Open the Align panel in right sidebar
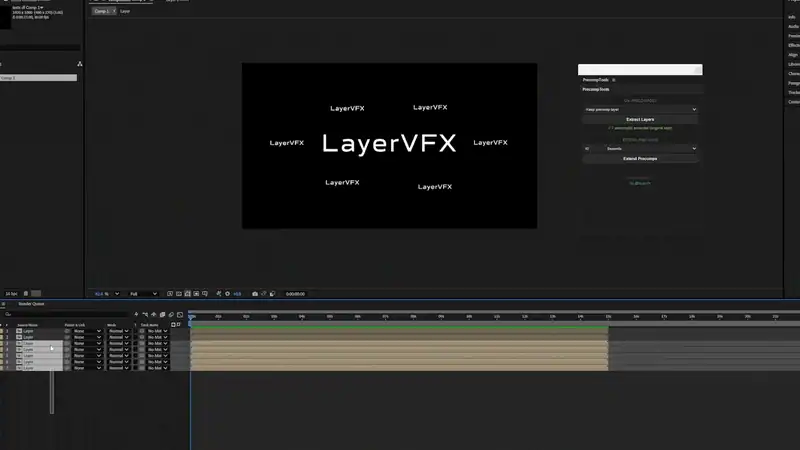 pos(793,55)
